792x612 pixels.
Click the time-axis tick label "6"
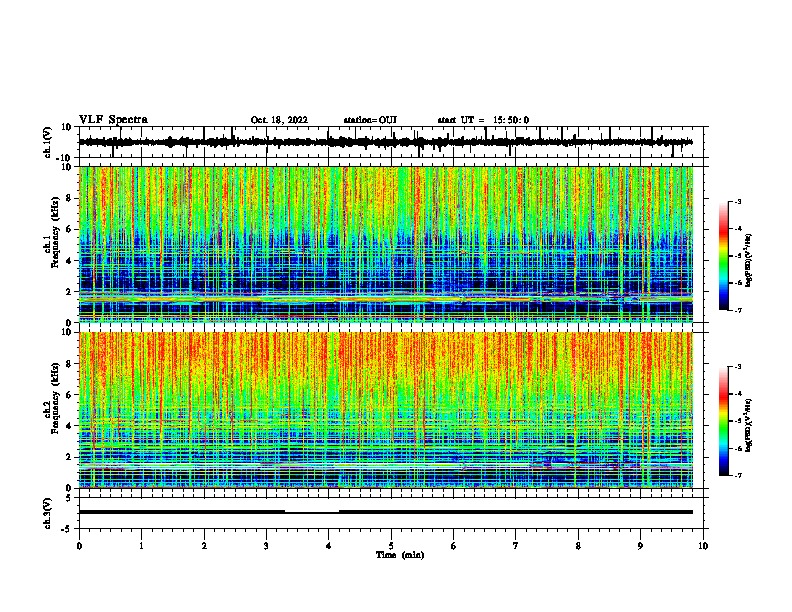click(454, 546)
